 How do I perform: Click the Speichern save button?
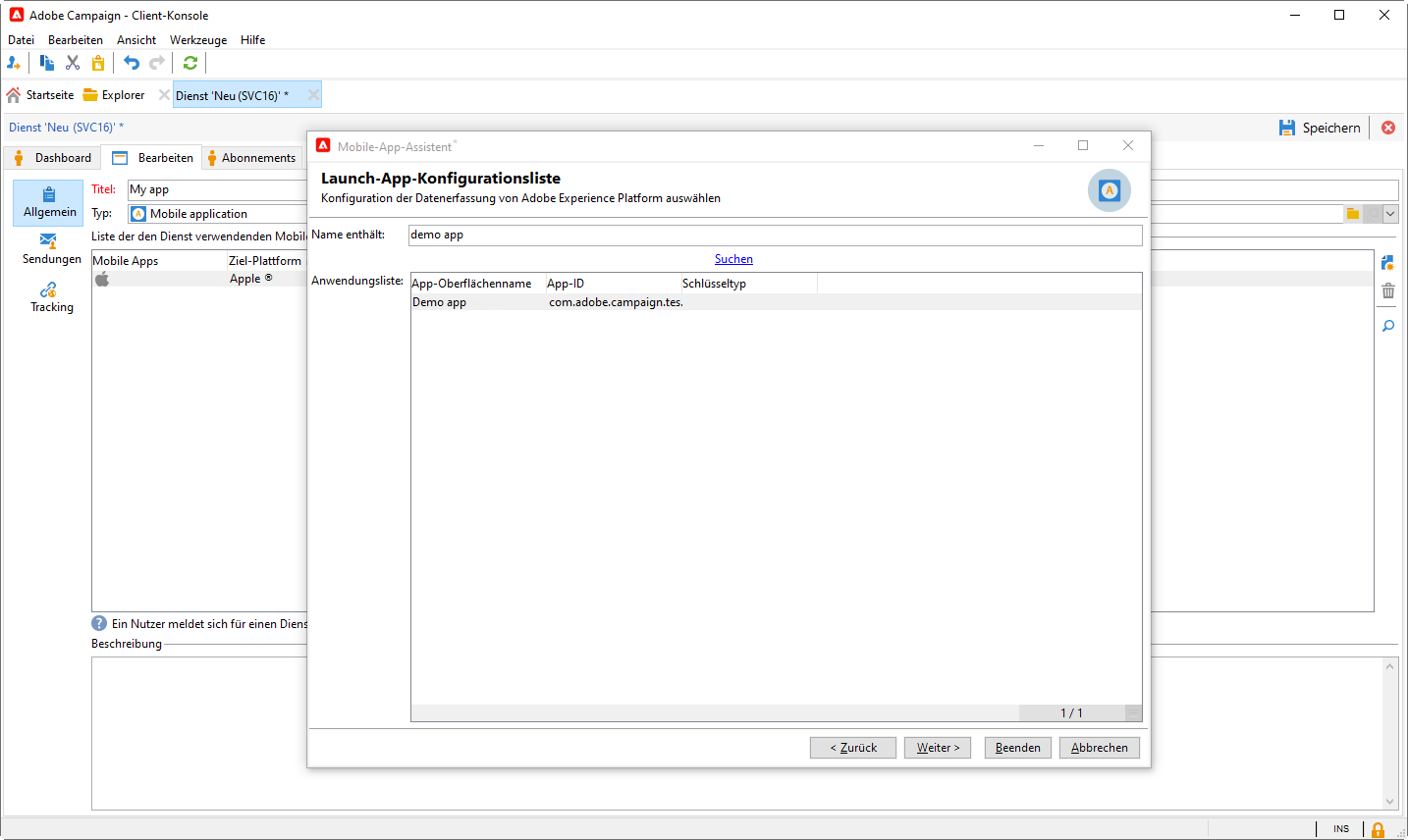[1321, 128]
